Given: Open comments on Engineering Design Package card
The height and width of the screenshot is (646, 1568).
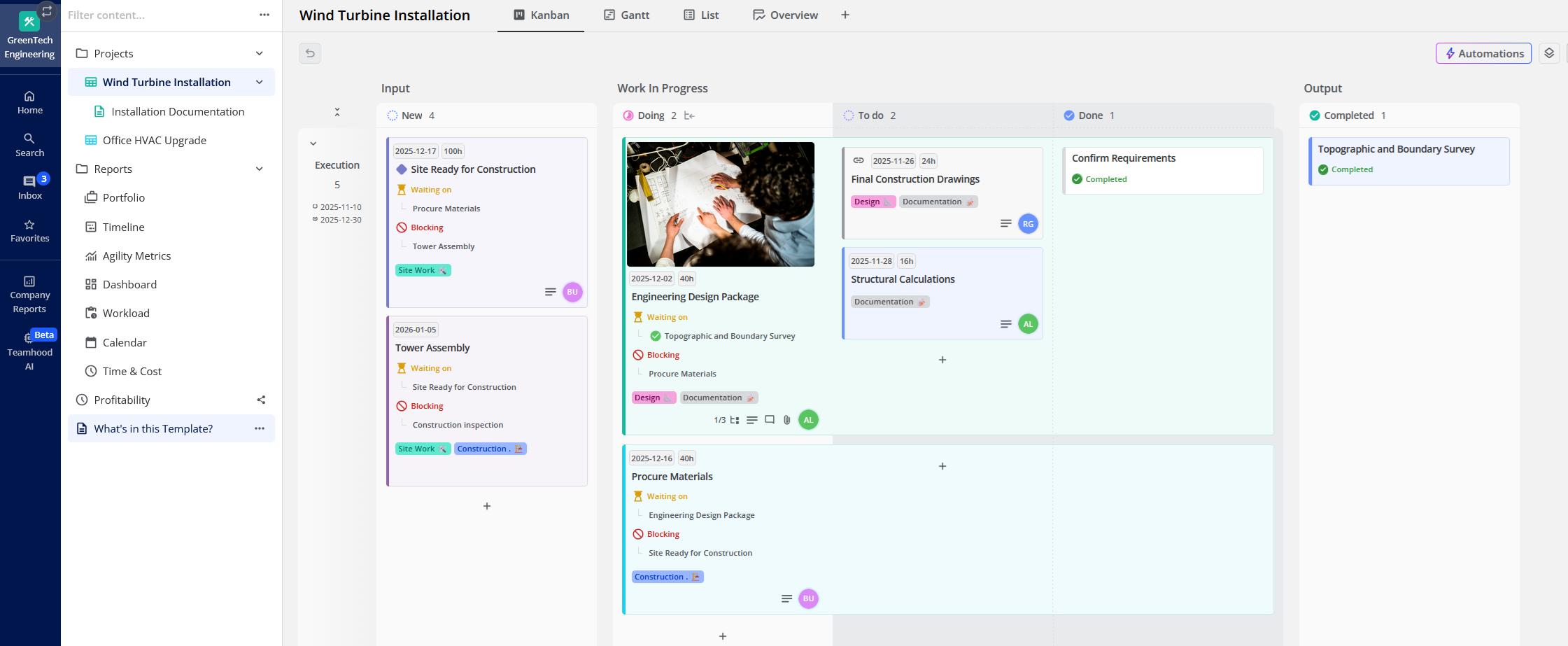Looking at the screenshot, I should 770,419.
